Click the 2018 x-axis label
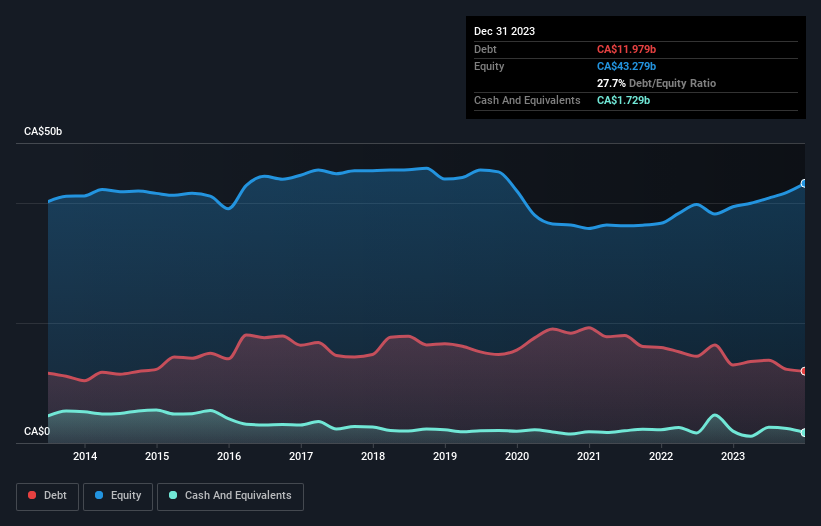This screenshot has width=821, height=526. click(x=373, y=456)
